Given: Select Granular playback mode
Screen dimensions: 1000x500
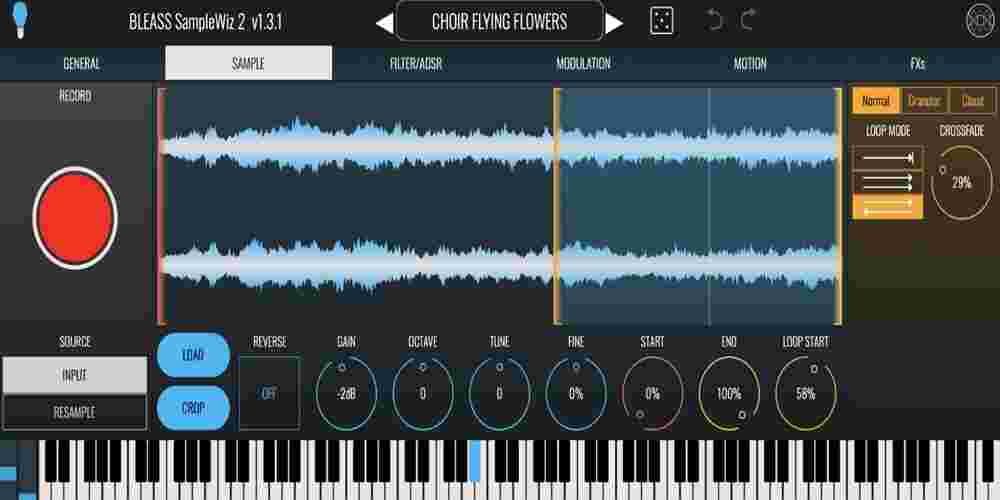Looking at the screenshot, I should (x=924, y=101).
